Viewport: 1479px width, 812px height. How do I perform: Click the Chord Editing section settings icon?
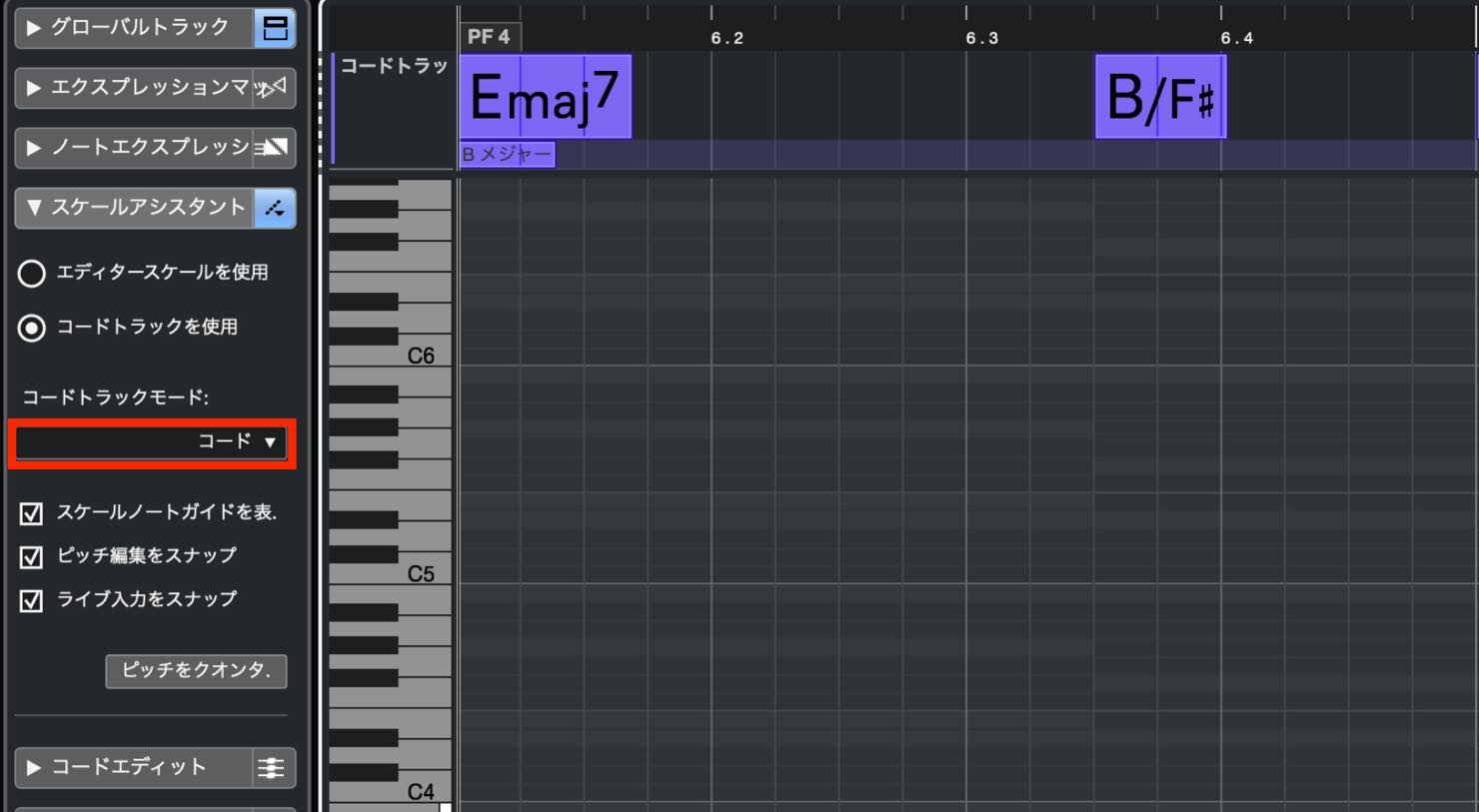272,767
